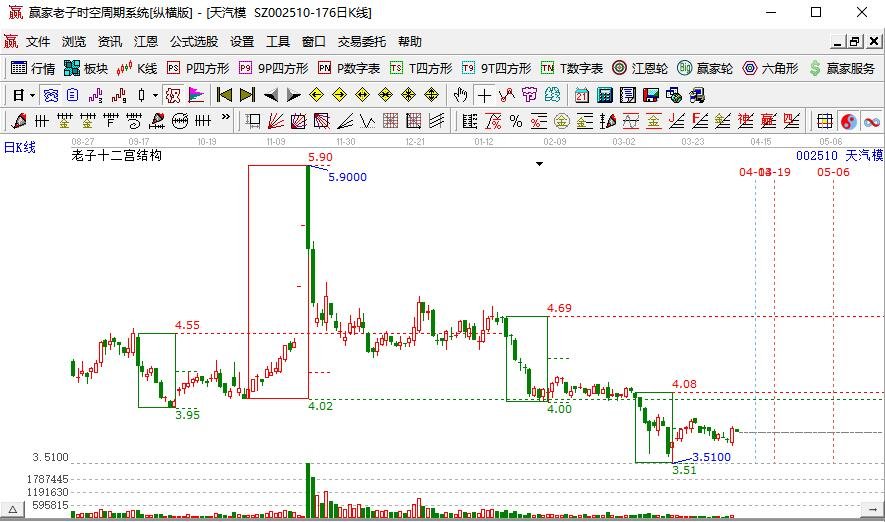The width and height of the screenshot is (885, 522).
Task: Open the 工具 menu
Action: click(x=278, y=42)
